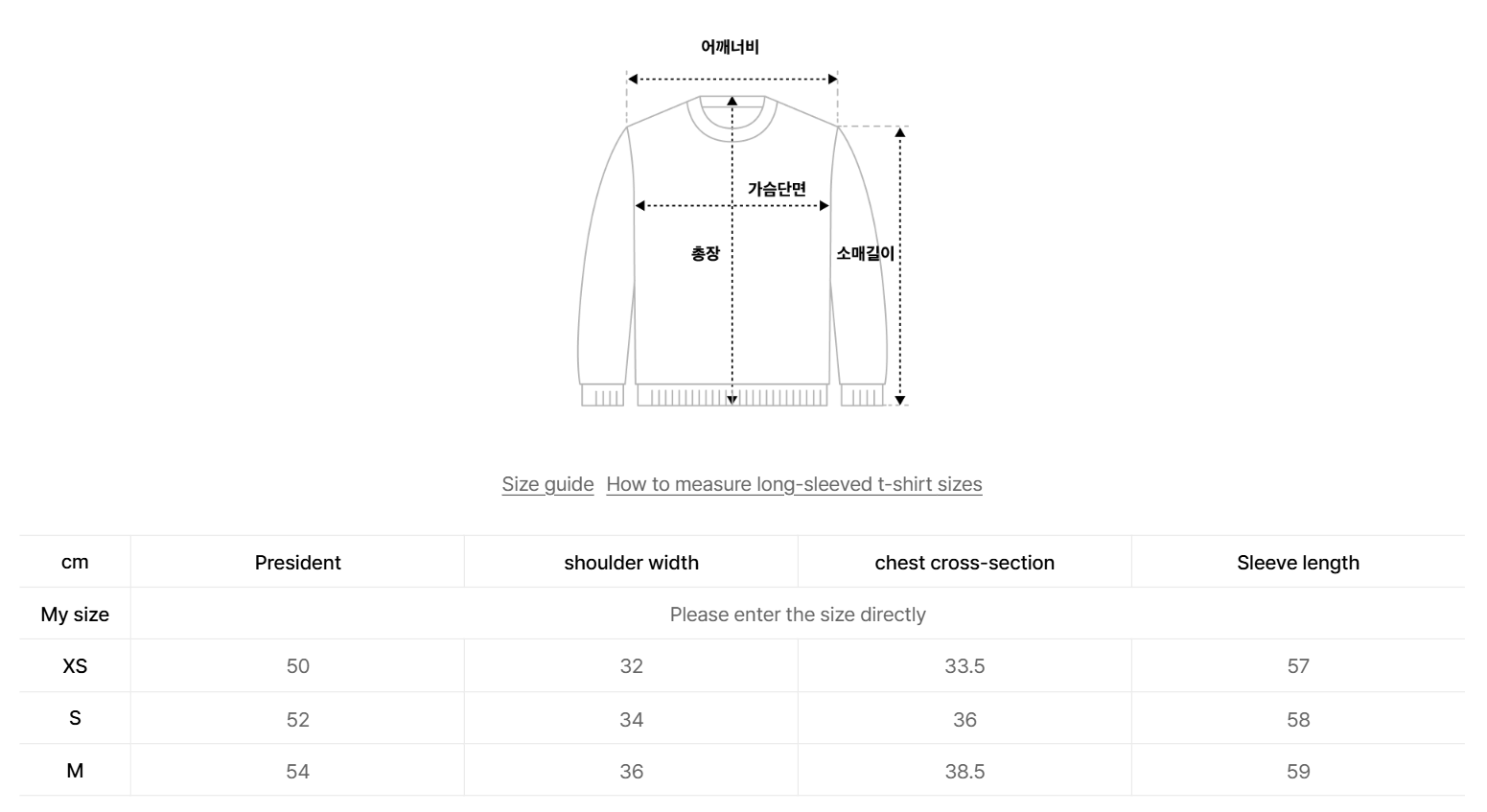Select the 52 value in the S row
Image resolution: width=1487 pixels, height=812 pixels.
point(297,720)
